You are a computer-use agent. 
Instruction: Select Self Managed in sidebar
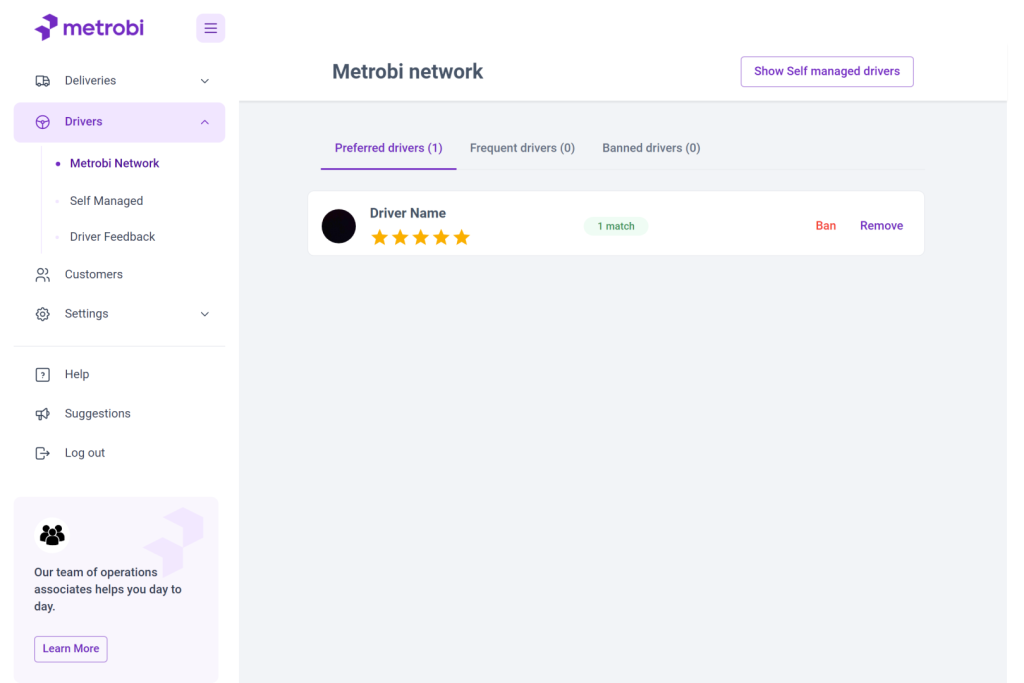pos(106,201)
